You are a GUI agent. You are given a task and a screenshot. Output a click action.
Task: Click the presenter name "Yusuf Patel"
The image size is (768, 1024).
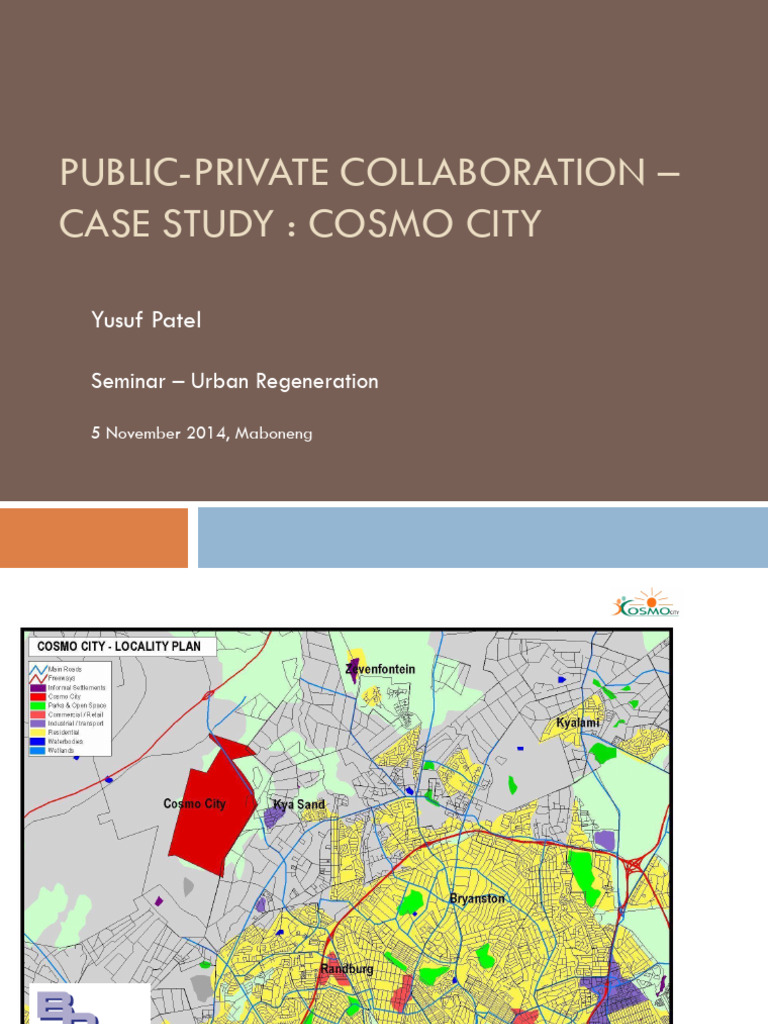(146, 320)
